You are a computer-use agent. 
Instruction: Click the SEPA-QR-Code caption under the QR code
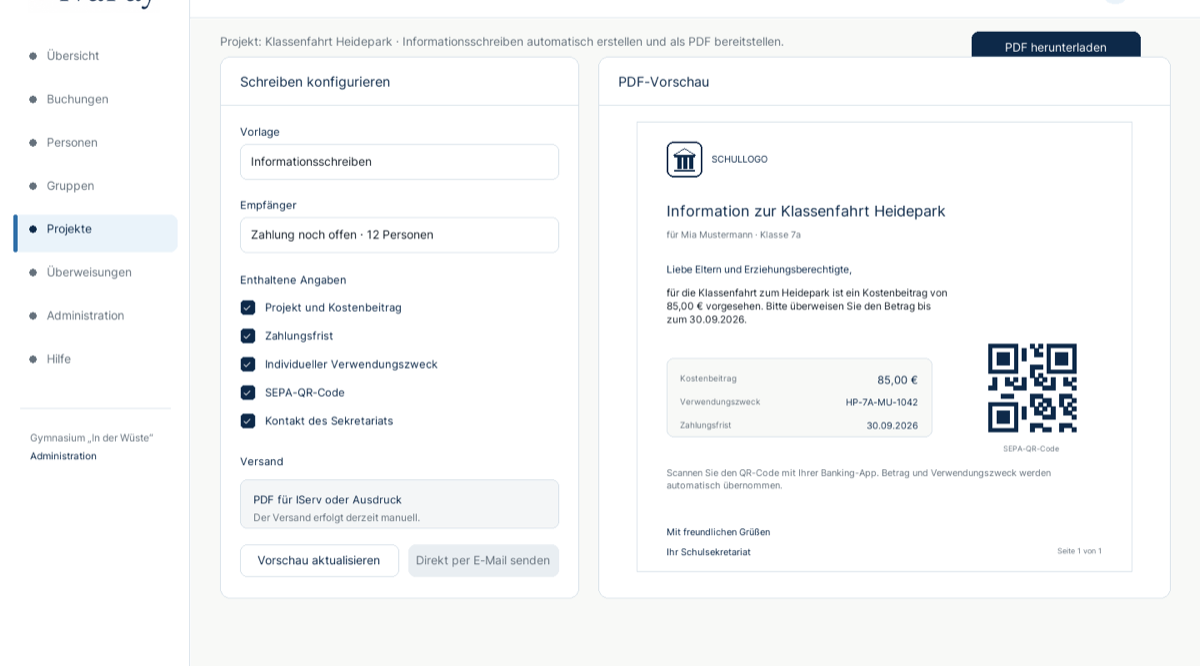click(1031, 449)
